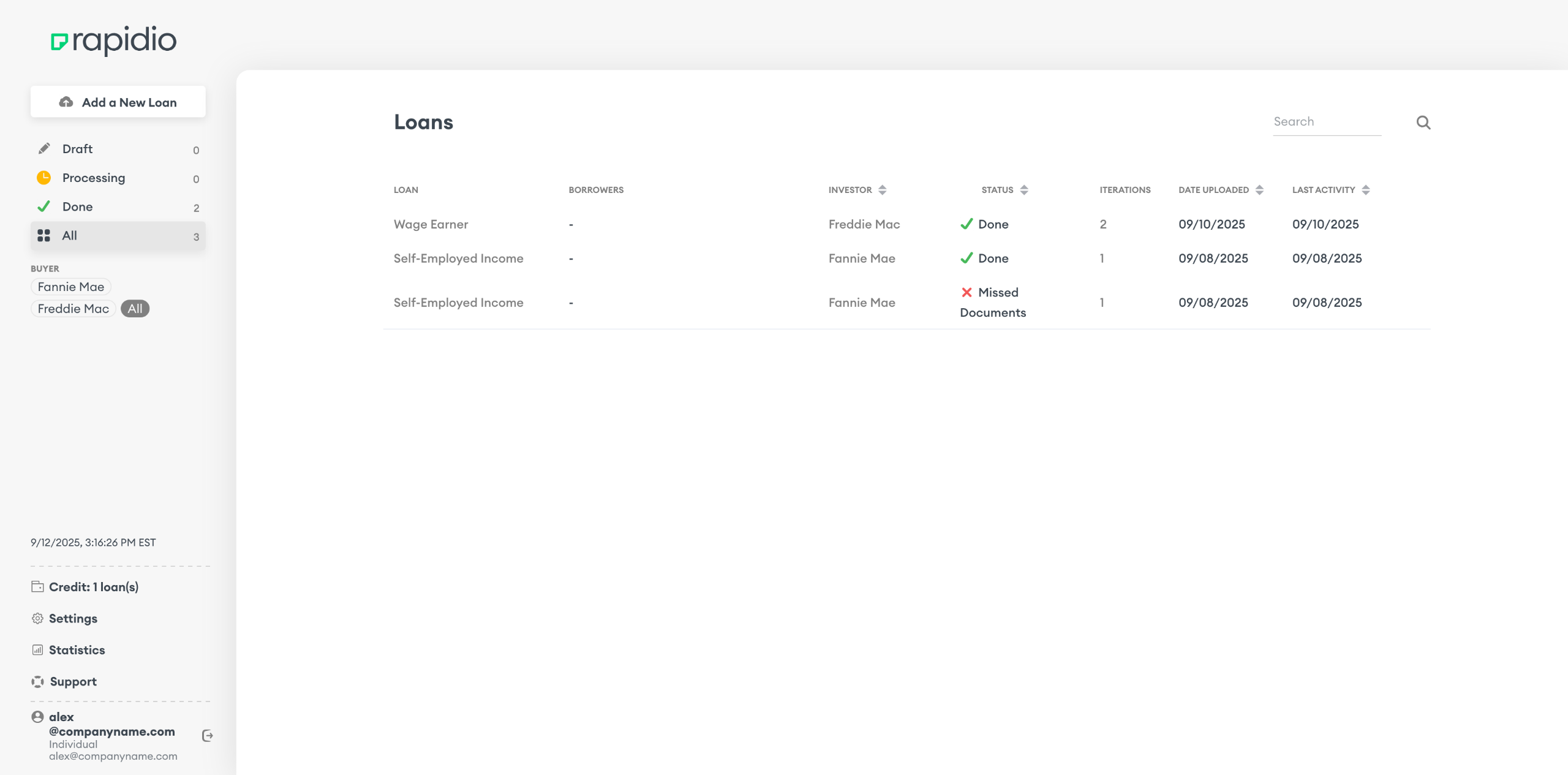Open Statistics from the sidebar

(x=77, y=650)
